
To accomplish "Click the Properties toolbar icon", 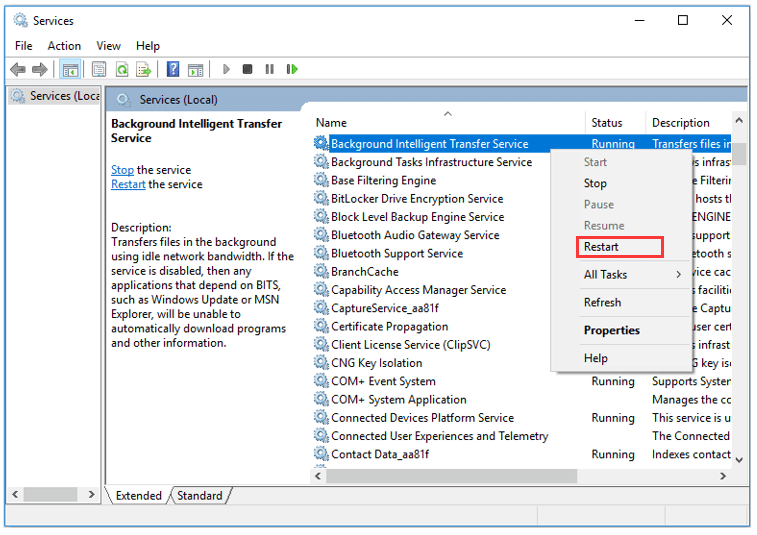I will click(x=99, y=70).
